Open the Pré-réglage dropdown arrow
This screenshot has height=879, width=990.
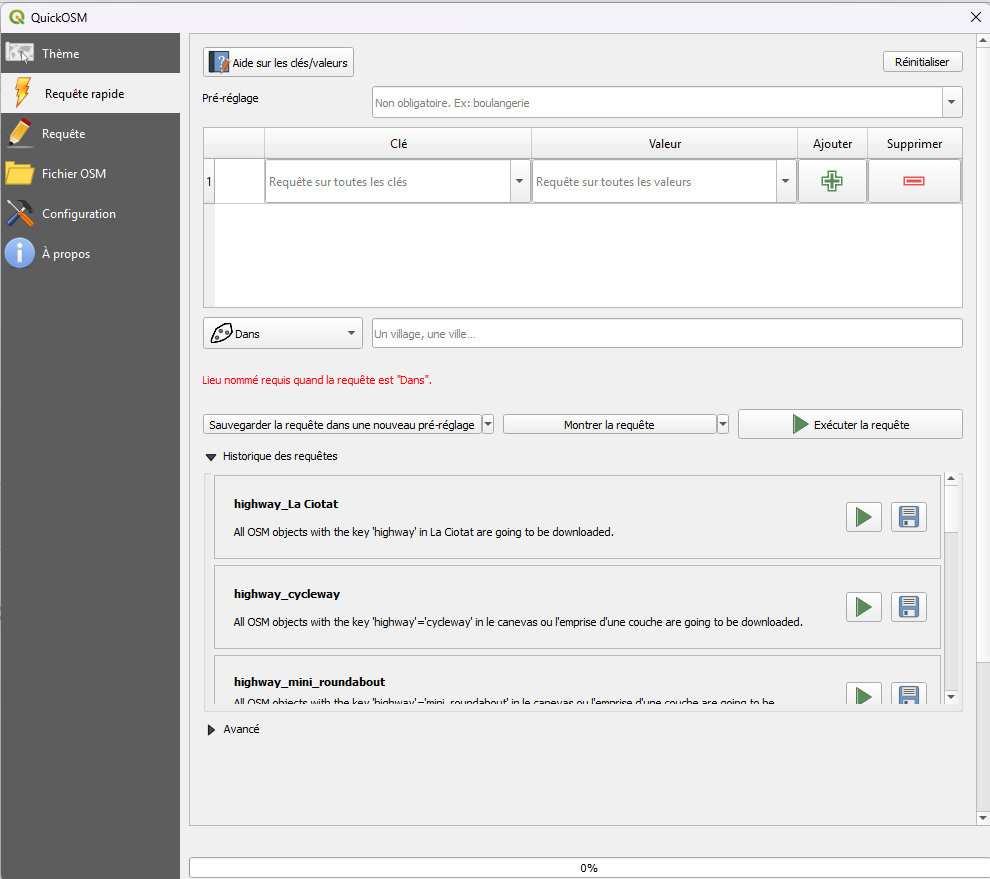(951, 102)
